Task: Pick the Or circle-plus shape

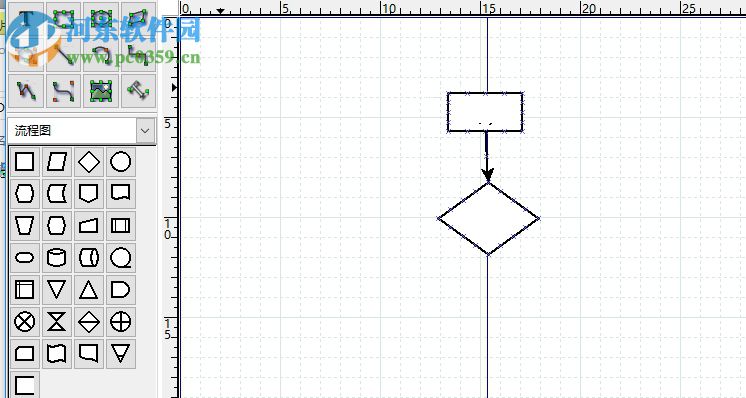Action: (120, 322)
